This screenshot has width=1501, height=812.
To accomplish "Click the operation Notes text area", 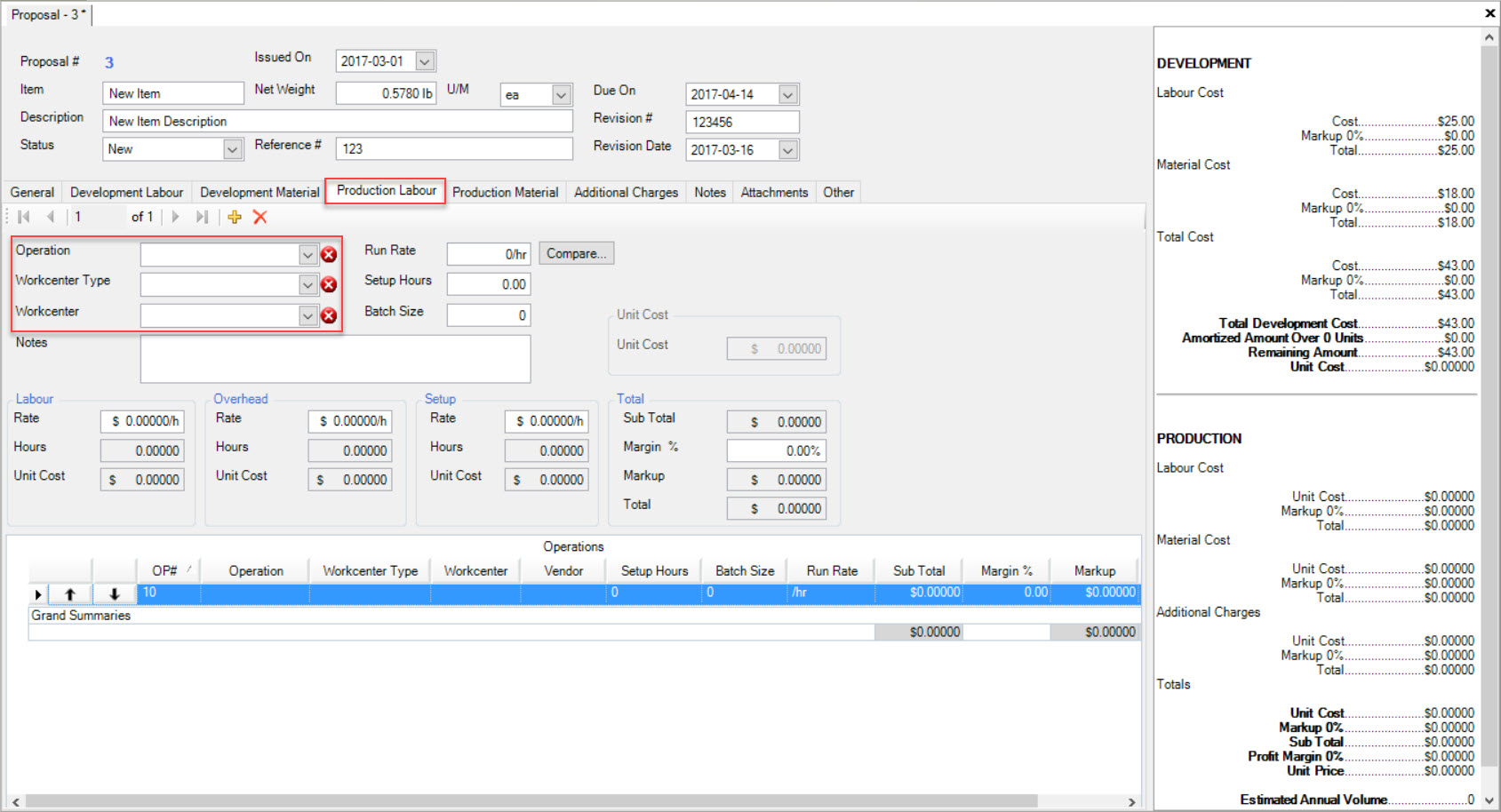I will [x=335, y=359].
